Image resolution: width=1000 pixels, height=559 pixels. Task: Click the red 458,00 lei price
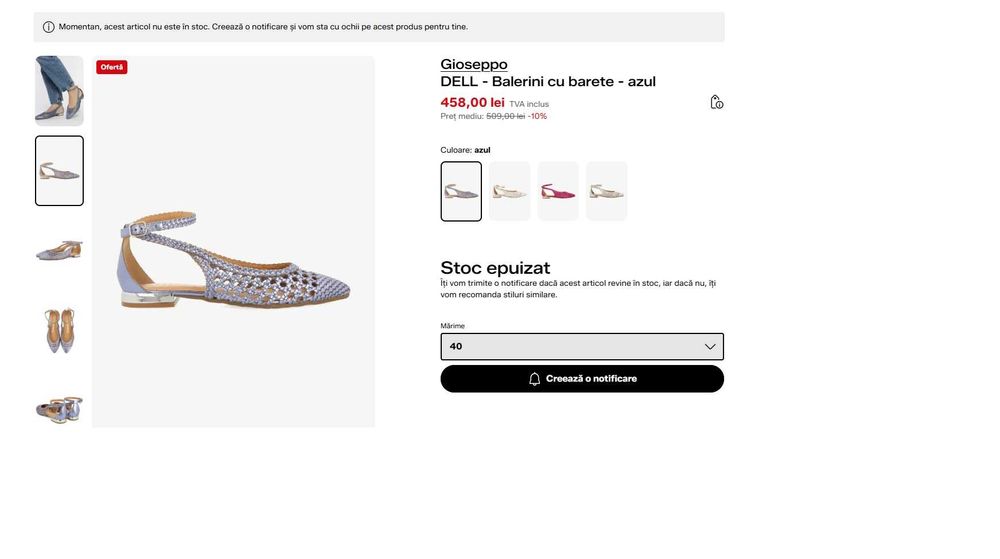pyautogui.click(x=473, y=103)
